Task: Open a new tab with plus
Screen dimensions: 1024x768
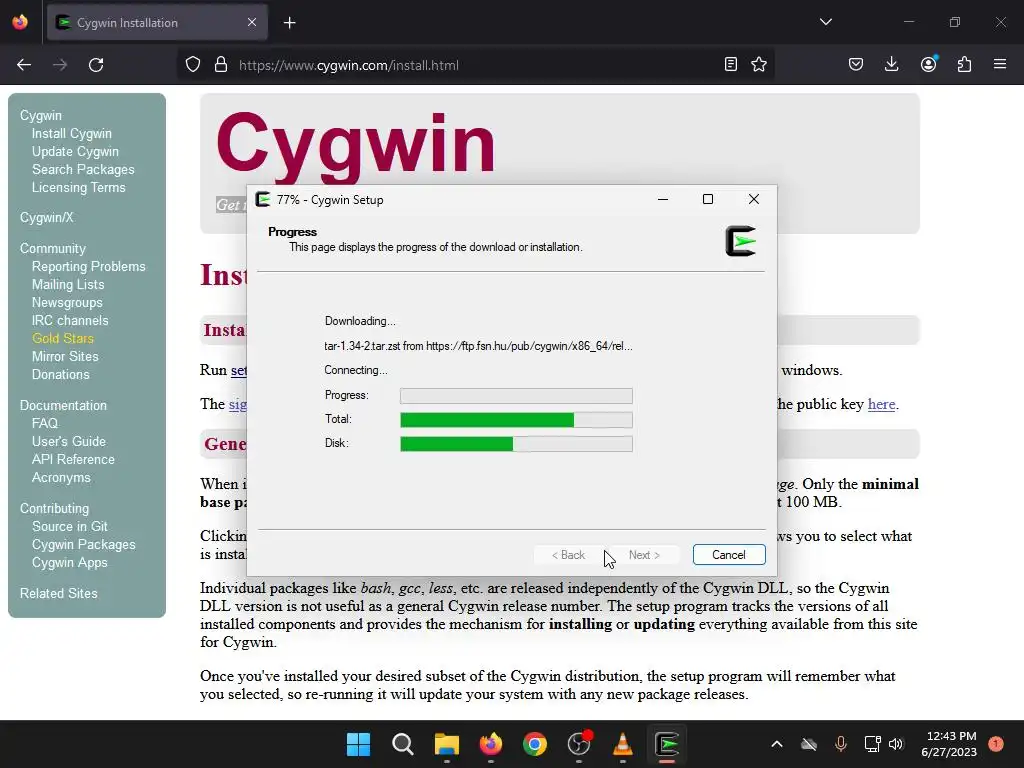Action: 289,23
